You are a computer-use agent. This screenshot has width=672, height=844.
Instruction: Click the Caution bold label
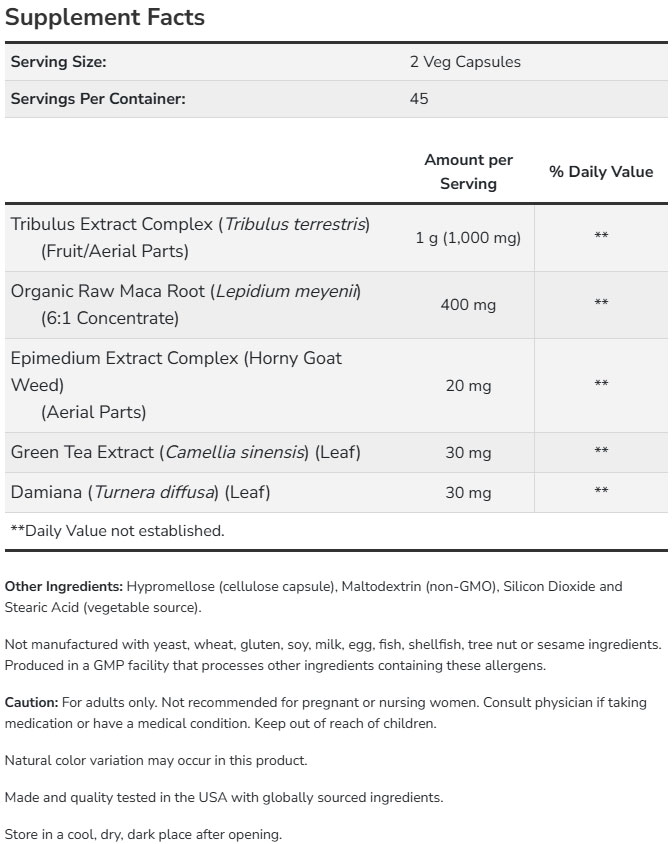coord(32,703)
